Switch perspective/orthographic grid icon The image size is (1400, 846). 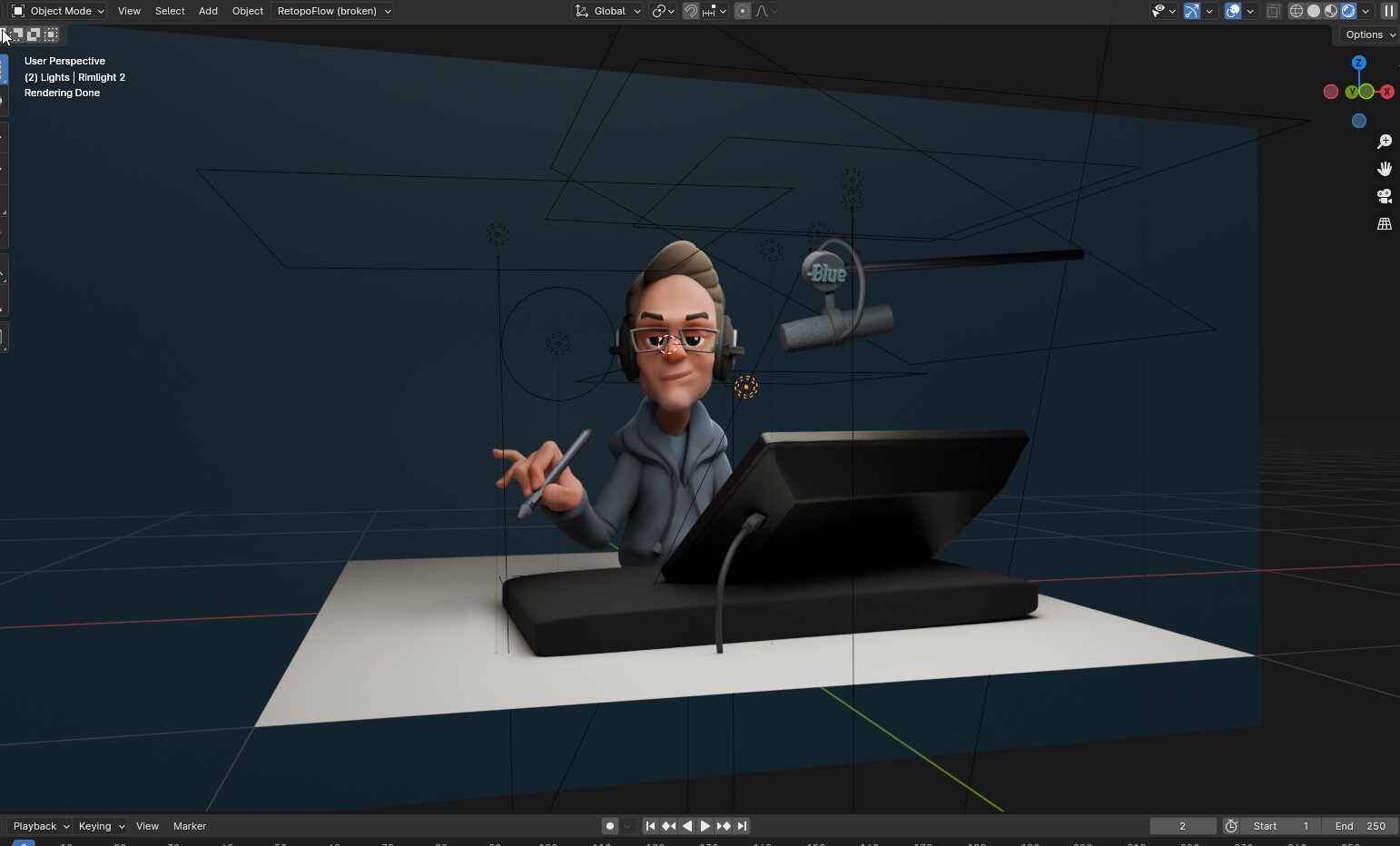(x=1385, y=223)
